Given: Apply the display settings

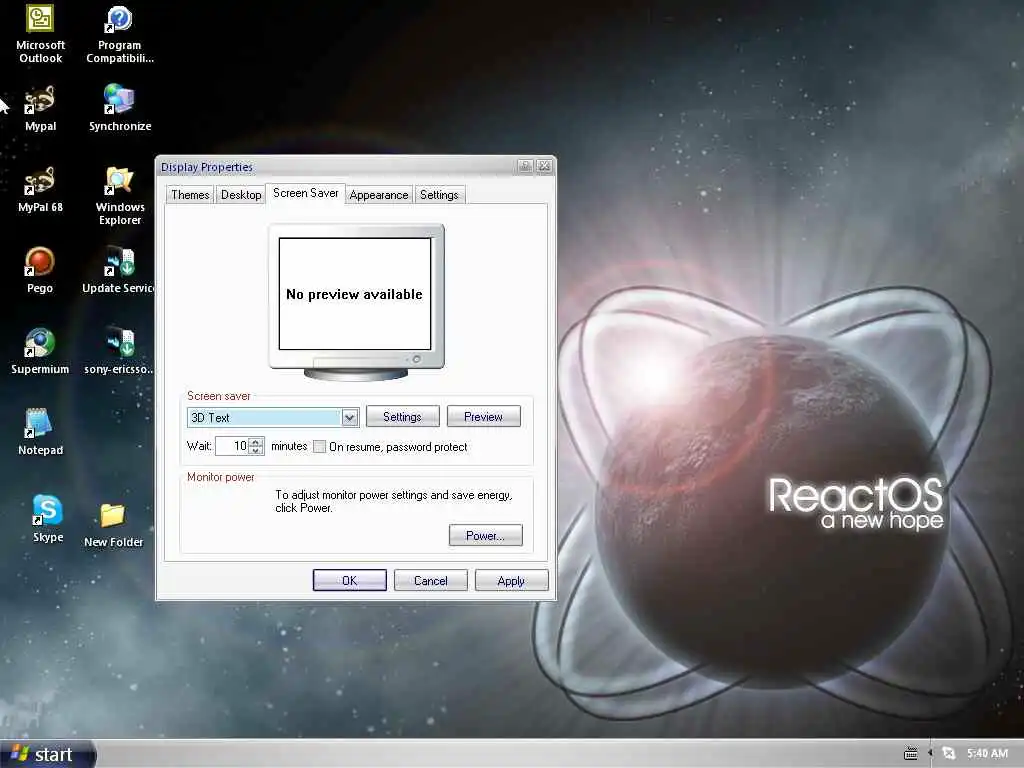Looking at the screenshot, I should 511,581.
